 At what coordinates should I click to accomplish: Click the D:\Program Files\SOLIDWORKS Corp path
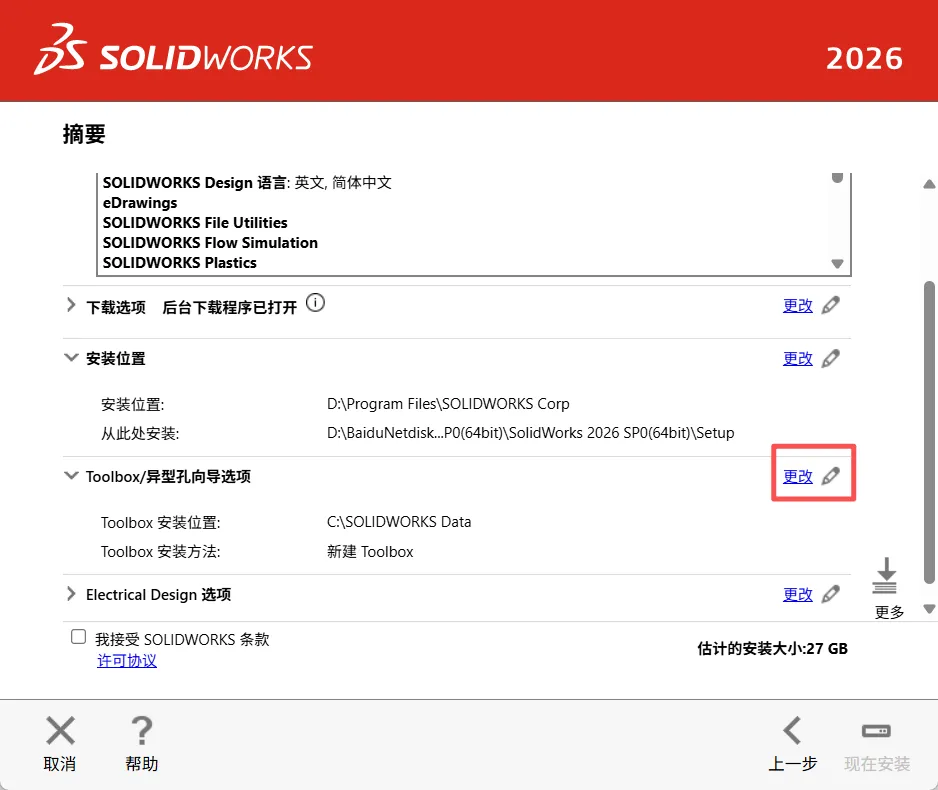[448, 404]
